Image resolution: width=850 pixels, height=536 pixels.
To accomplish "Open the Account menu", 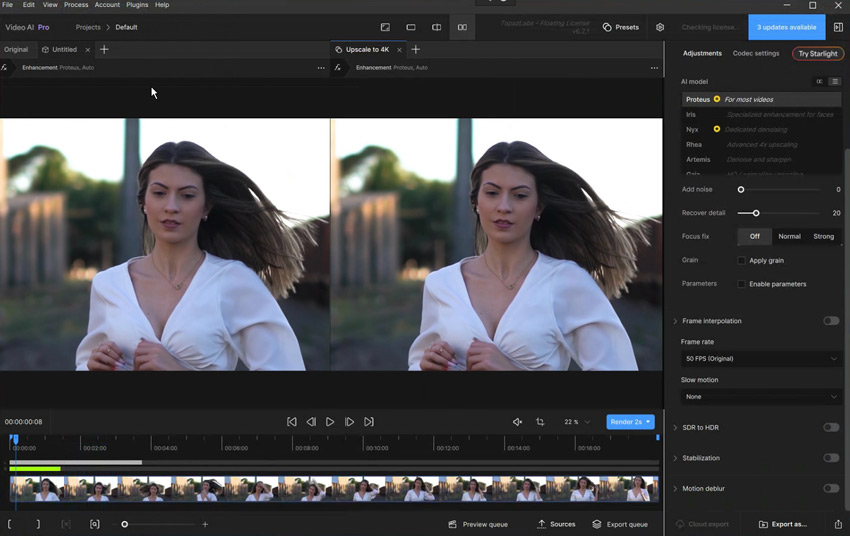I will click(x=107, y=4).
